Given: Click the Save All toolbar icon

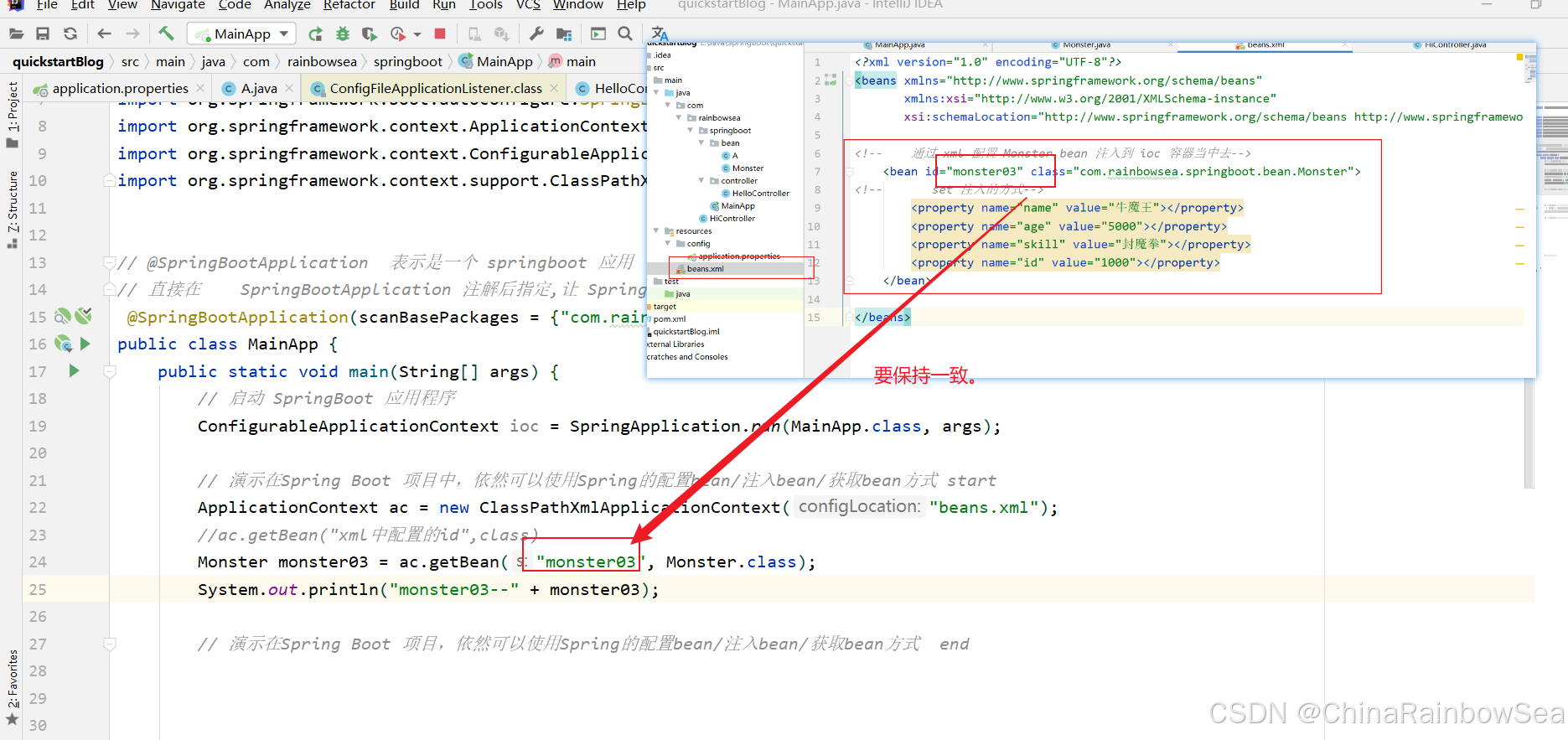Looking at the screenshot, I should point(43,34).
